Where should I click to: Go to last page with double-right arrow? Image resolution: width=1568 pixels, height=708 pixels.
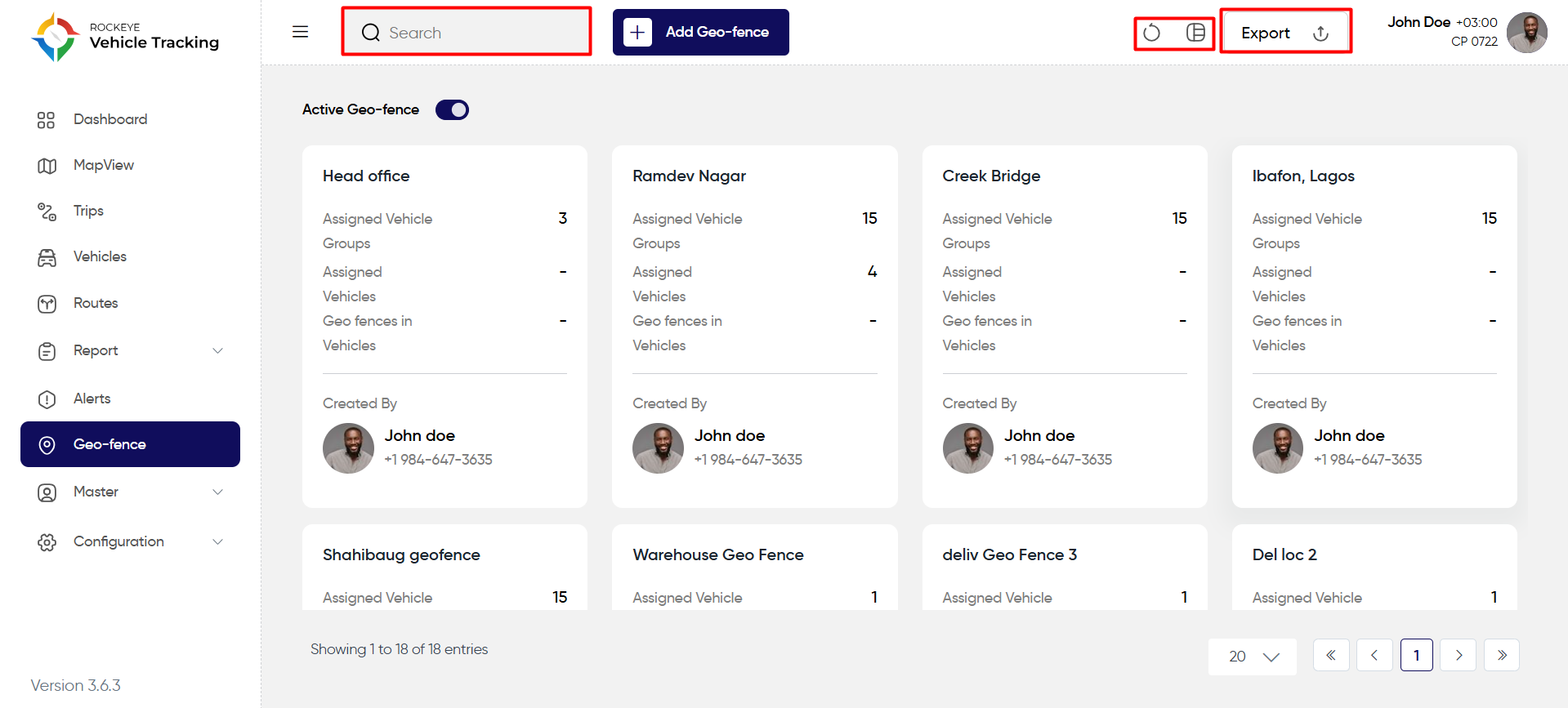coord(1502,655)
